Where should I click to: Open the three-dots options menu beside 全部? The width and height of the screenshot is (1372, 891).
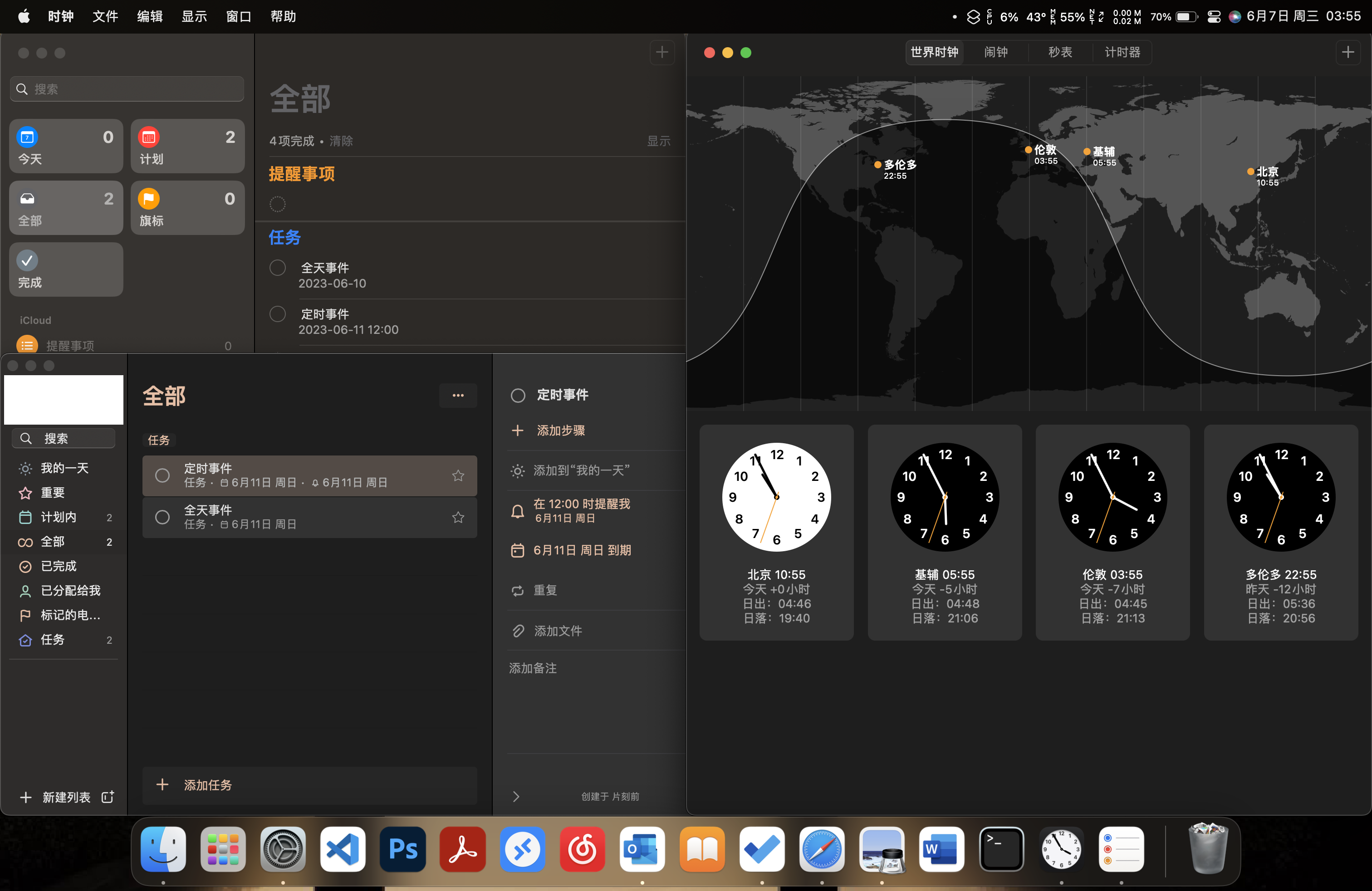tap(458, 395)
